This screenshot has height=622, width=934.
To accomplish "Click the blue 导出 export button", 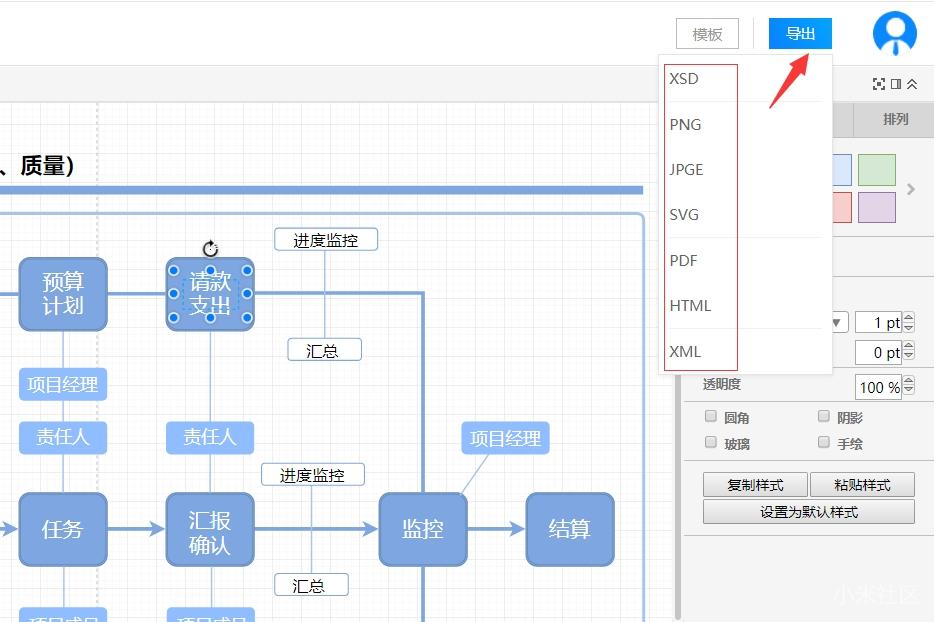I will (800, 33).
